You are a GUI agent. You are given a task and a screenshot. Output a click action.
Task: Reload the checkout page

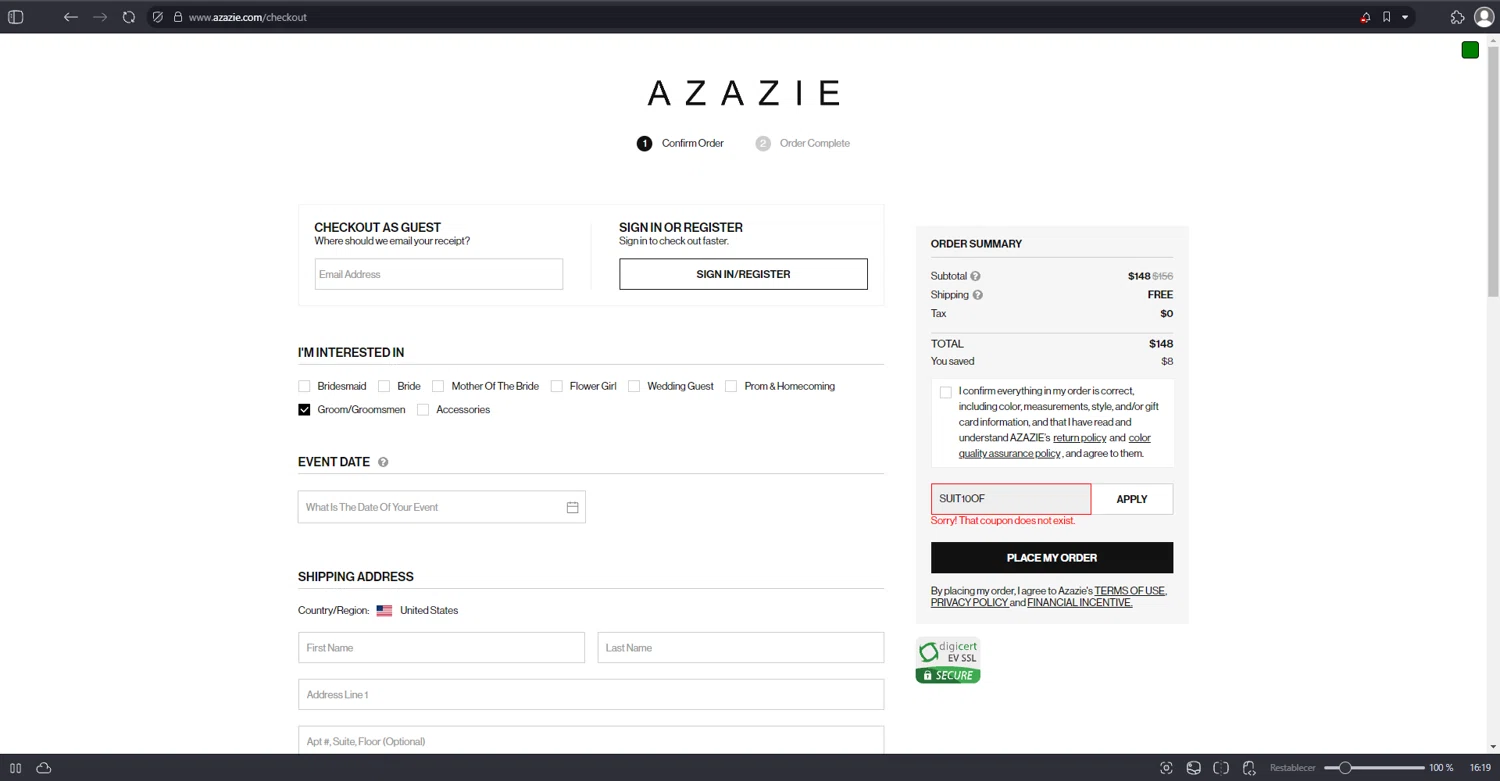coord(129,17)
